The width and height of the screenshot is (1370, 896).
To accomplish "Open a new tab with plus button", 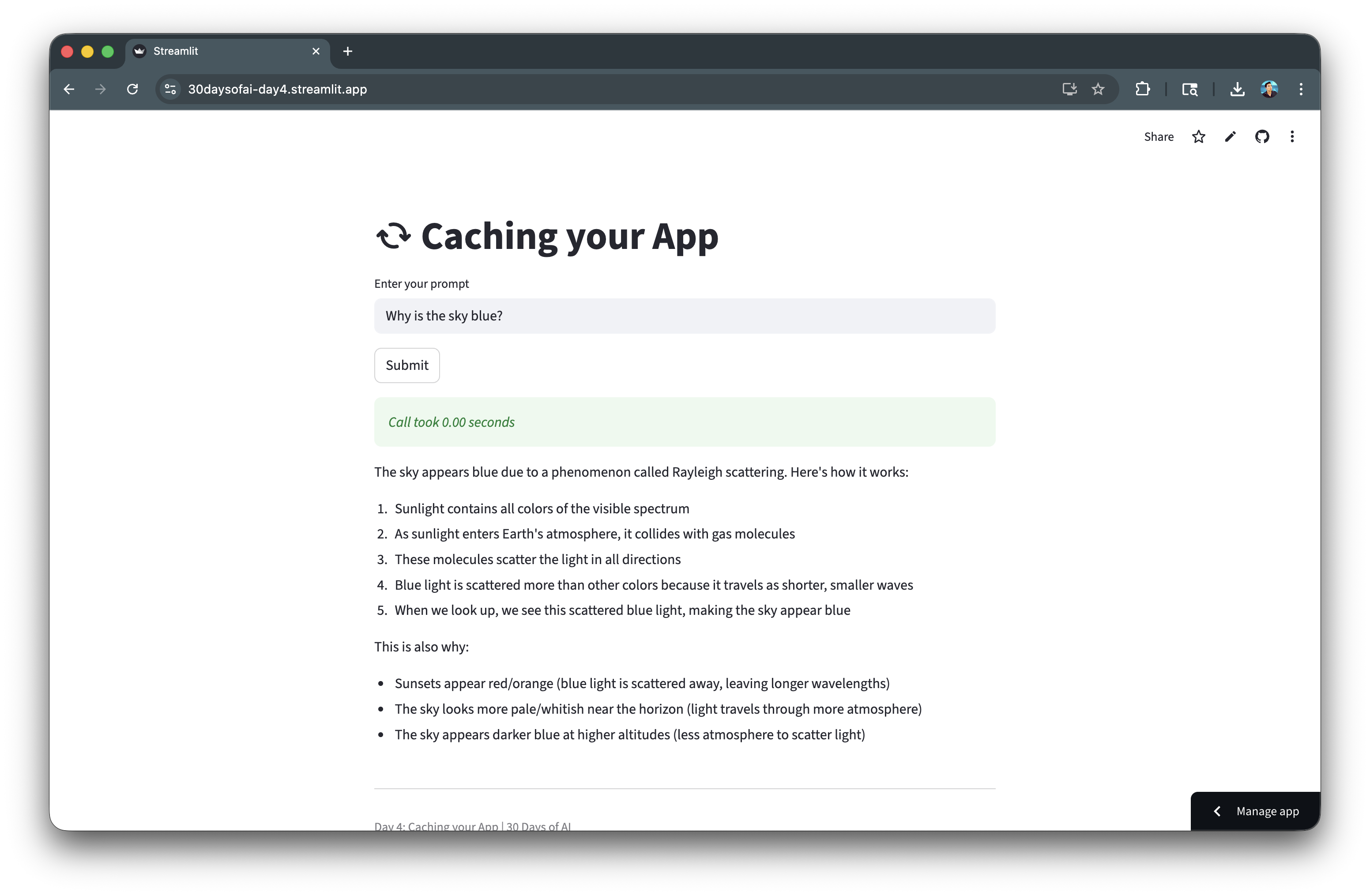I will click(348, 51).
